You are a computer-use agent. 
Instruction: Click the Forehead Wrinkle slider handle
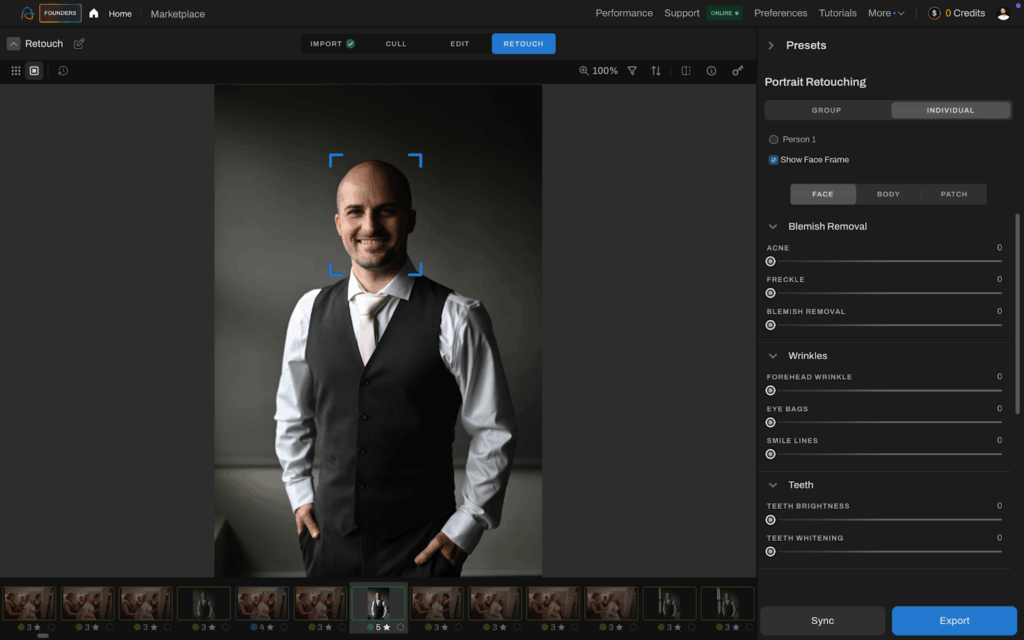tap(771, 391)
